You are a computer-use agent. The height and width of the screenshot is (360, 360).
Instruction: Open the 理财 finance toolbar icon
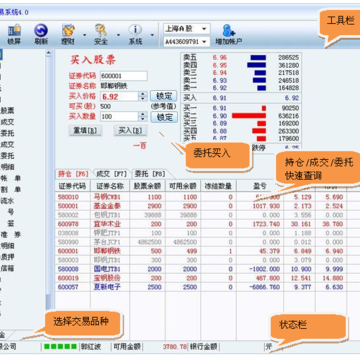click(x=68, y=35)
